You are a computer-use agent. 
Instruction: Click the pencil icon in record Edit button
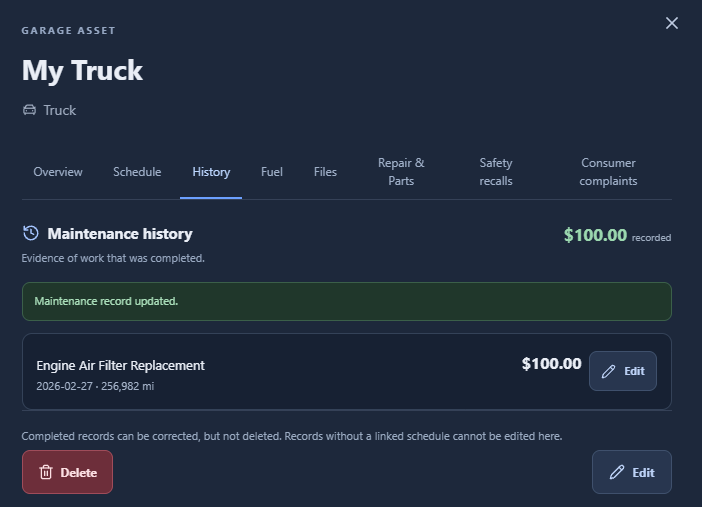[608, 371]
